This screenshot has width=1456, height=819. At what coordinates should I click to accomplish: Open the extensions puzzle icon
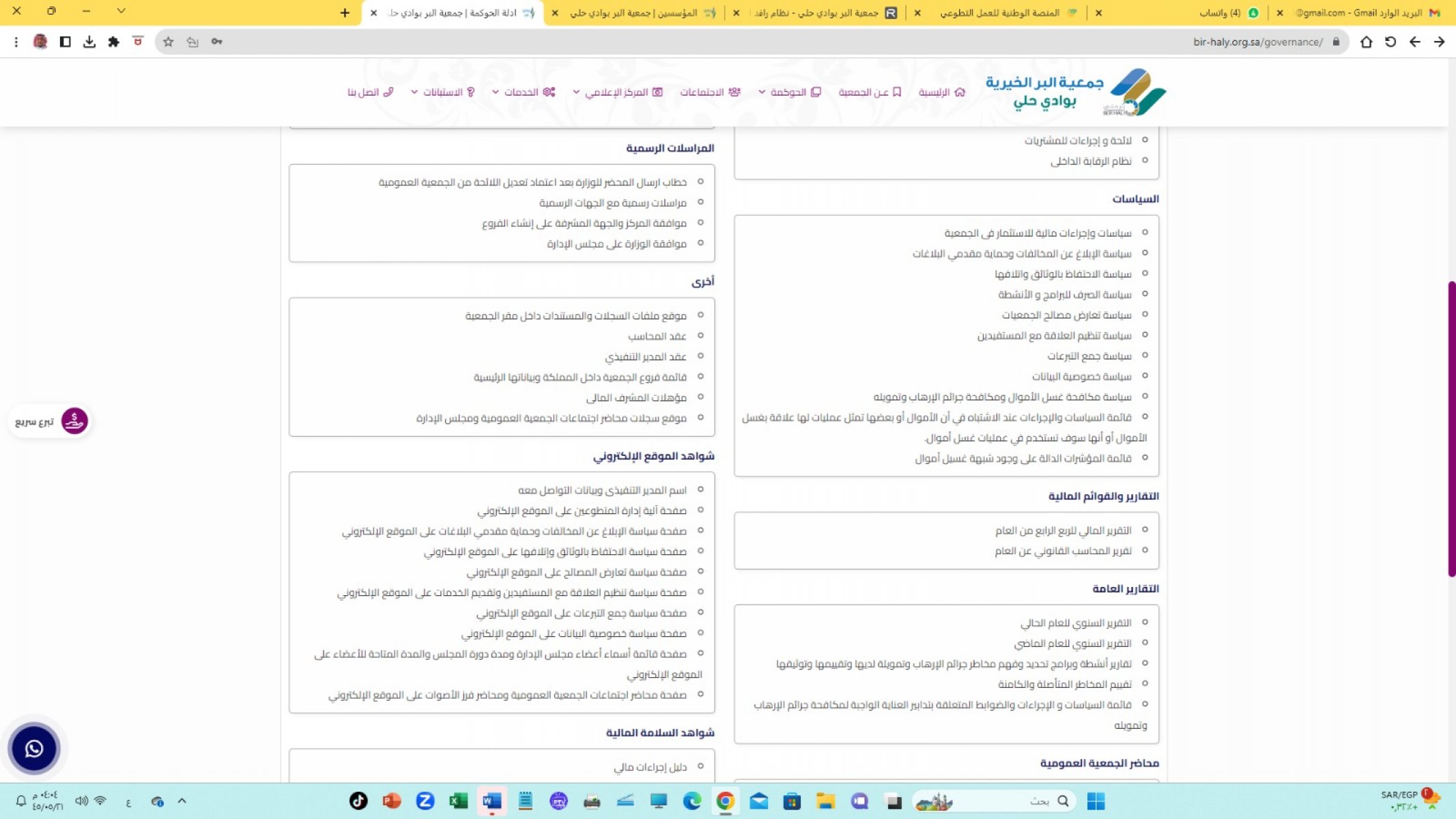tap(113, 42)
